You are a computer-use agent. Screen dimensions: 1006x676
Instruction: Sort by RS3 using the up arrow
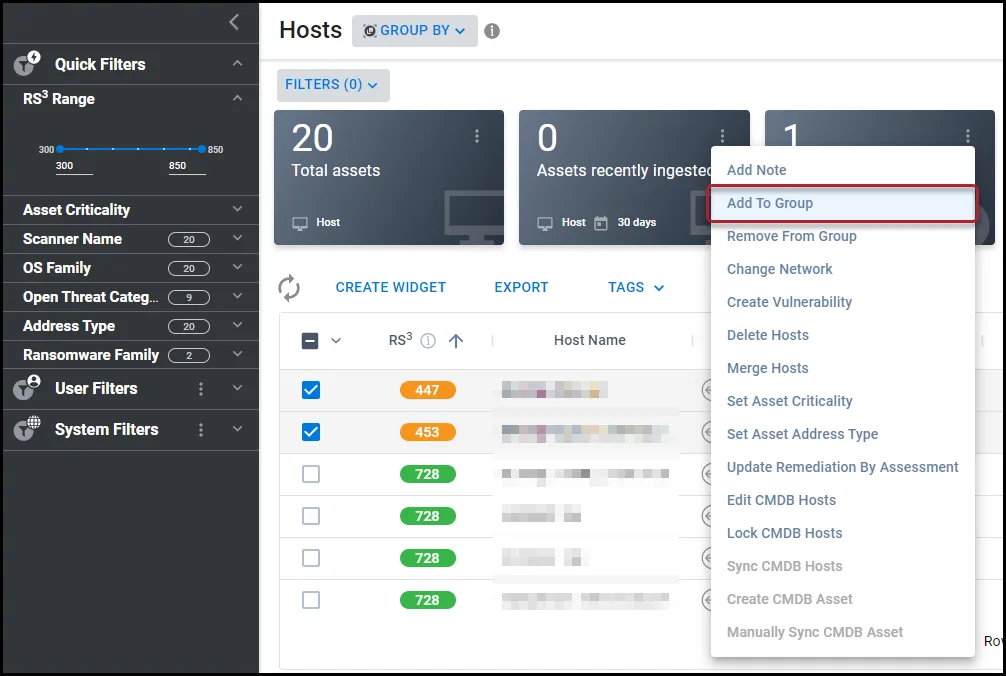pos(456,341)
